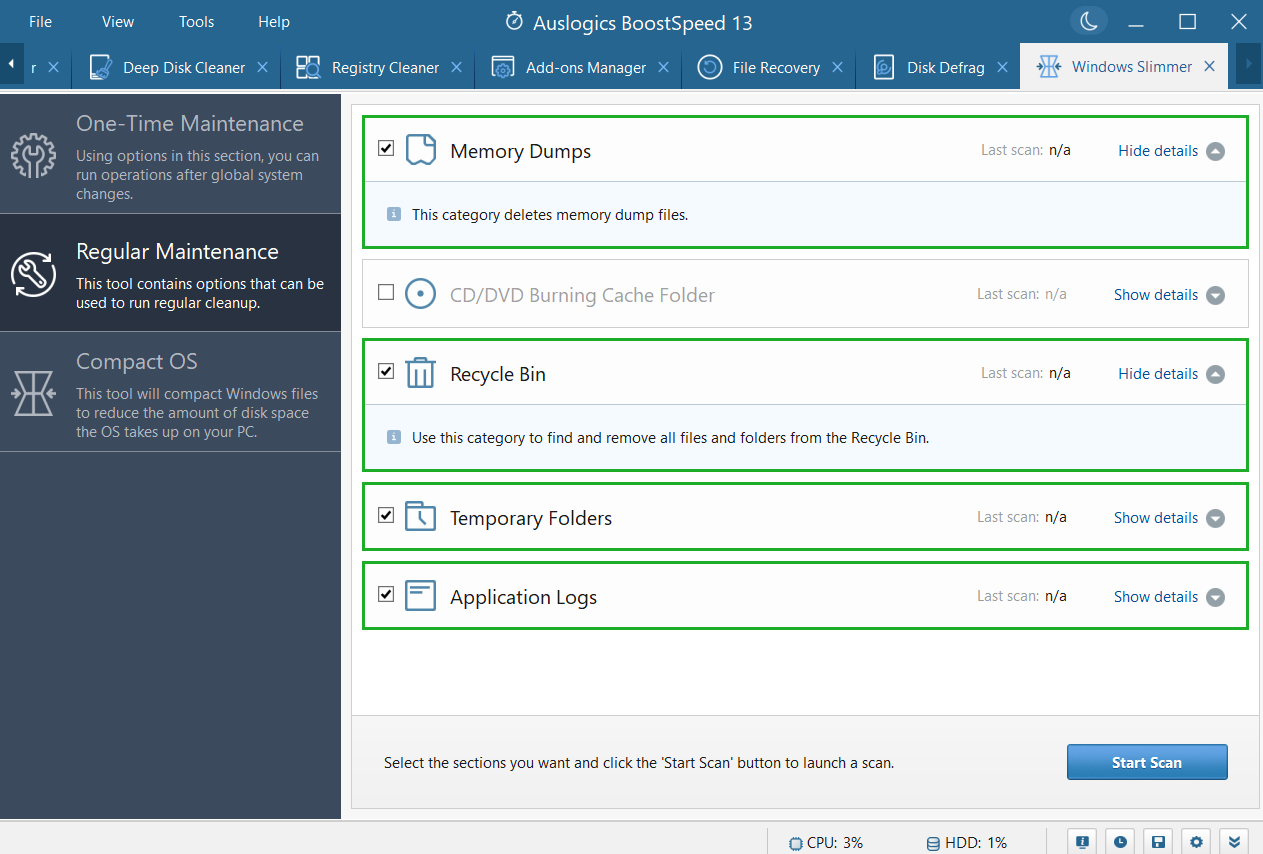Screen dimensions: 1263x854
Task: Click the CPU chip icon in status bar
Action: point(795,843)
